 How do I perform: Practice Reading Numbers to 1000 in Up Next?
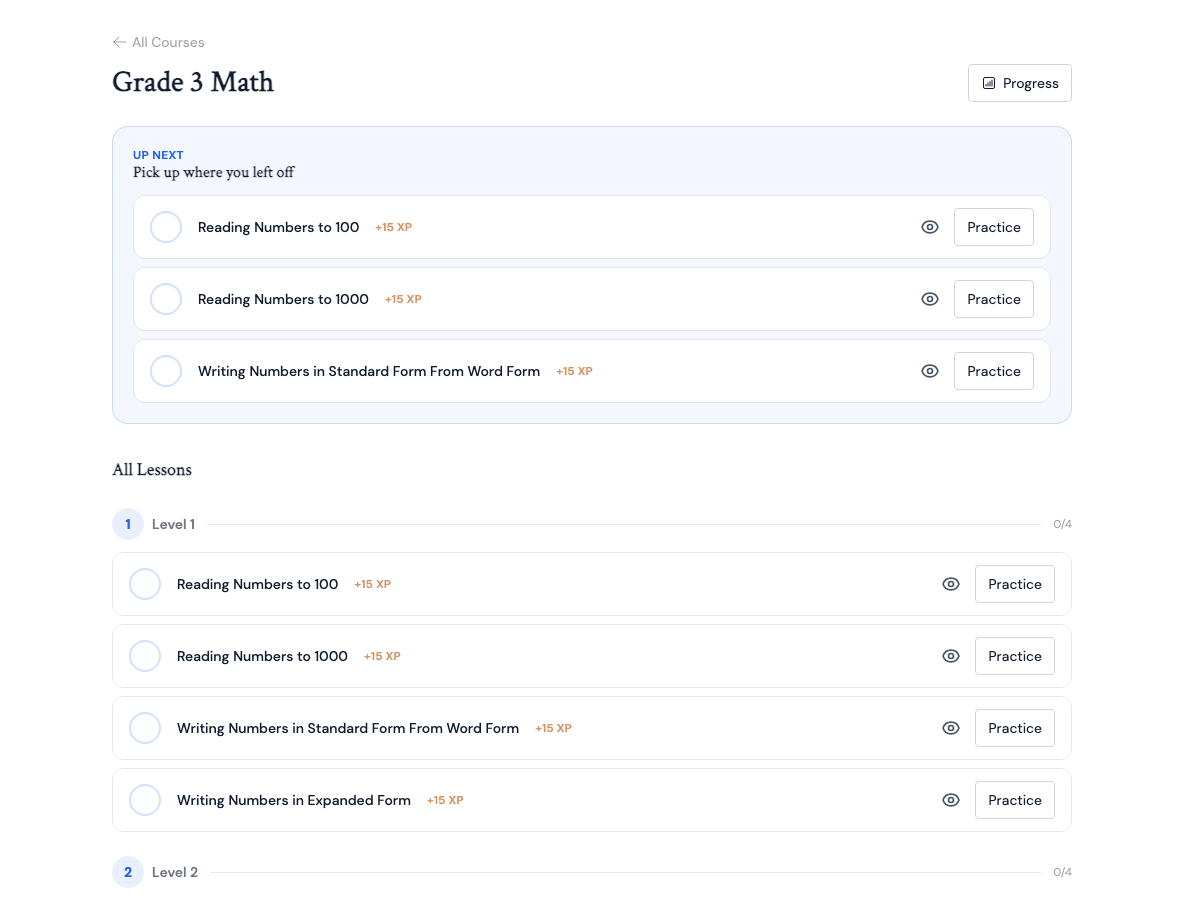point(994,299)
